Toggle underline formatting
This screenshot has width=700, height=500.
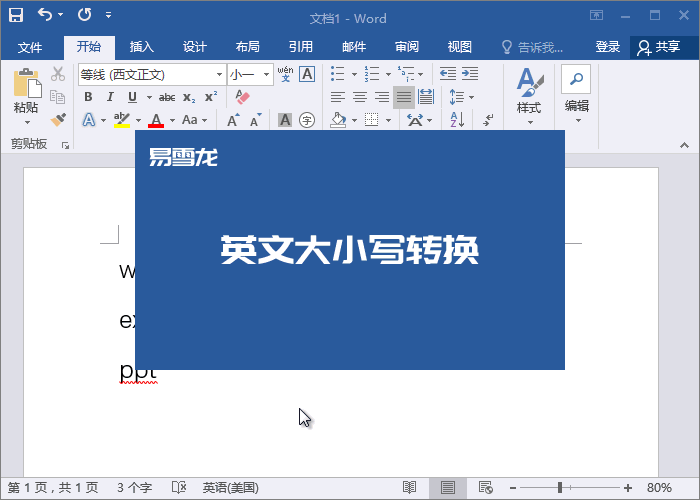pyautogui.click(x=132, y=97)
